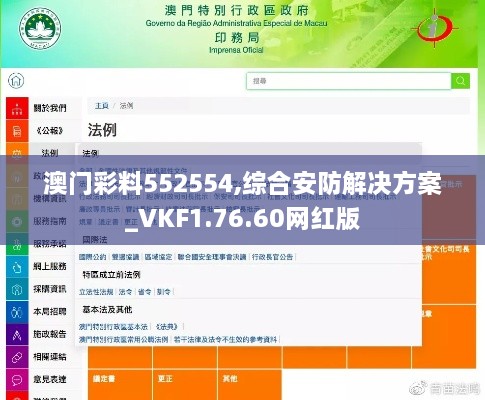
Task: Click the orange document icon for 《公報》
Action: [17, 131]
